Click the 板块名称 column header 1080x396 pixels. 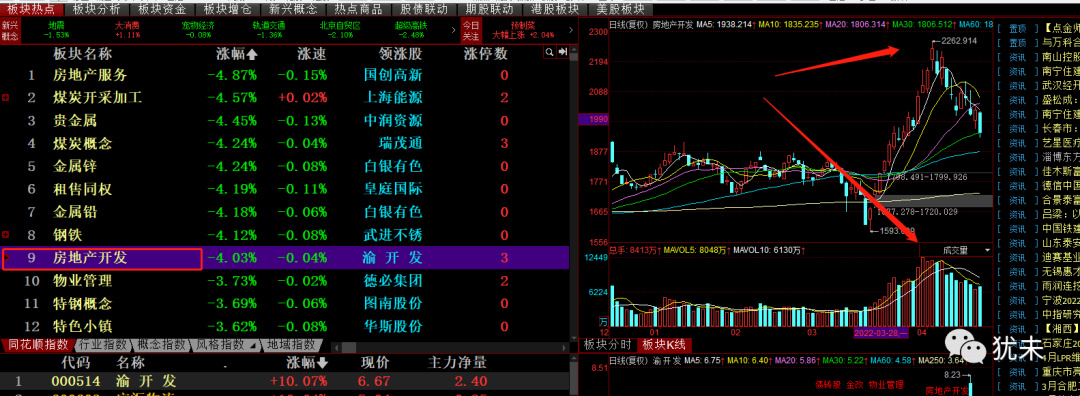point(83,54)
